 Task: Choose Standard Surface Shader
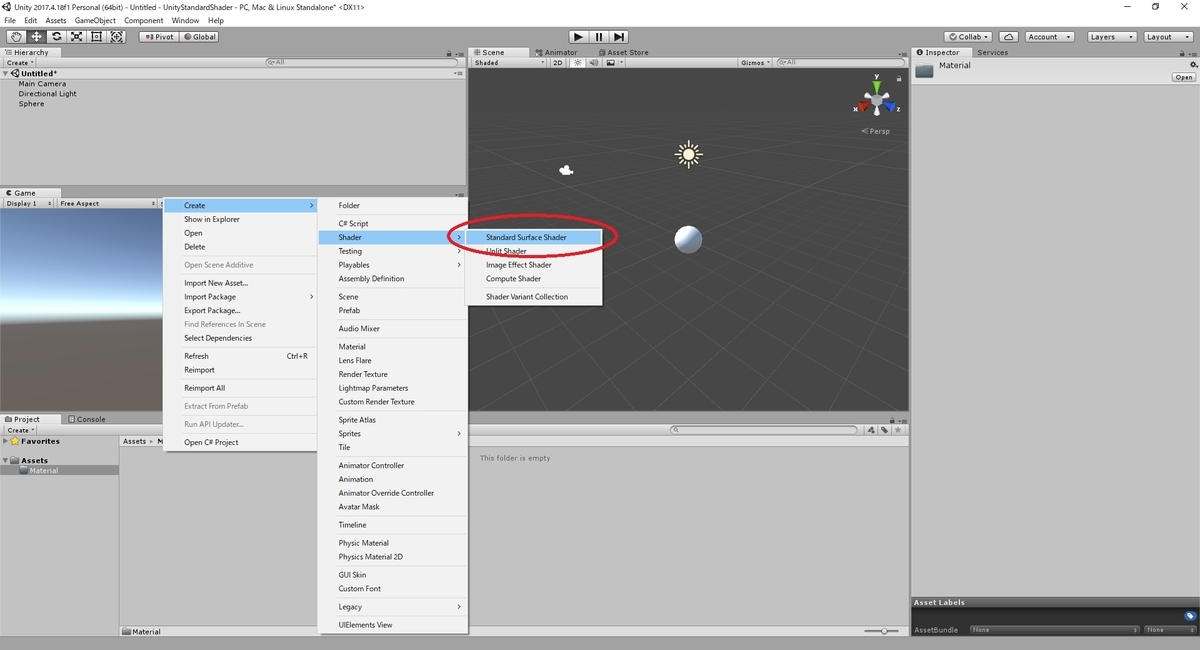(x=534, y=237)
